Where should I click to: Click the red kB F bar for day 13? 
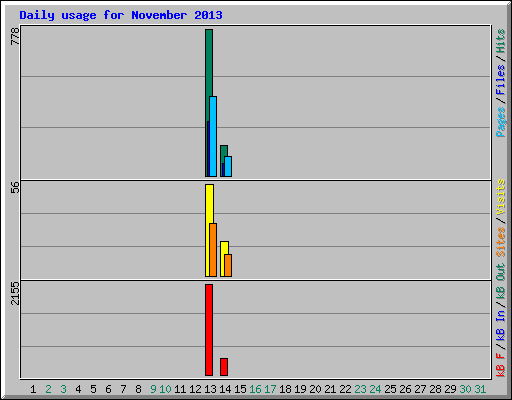[x=209, y=330]
